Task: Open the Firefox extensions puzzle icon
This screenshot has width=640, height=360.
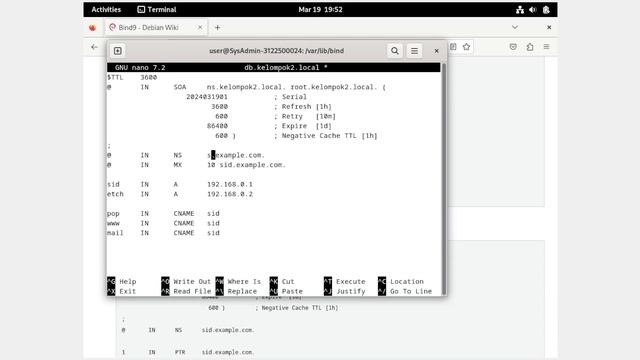Action: [530, 47]
